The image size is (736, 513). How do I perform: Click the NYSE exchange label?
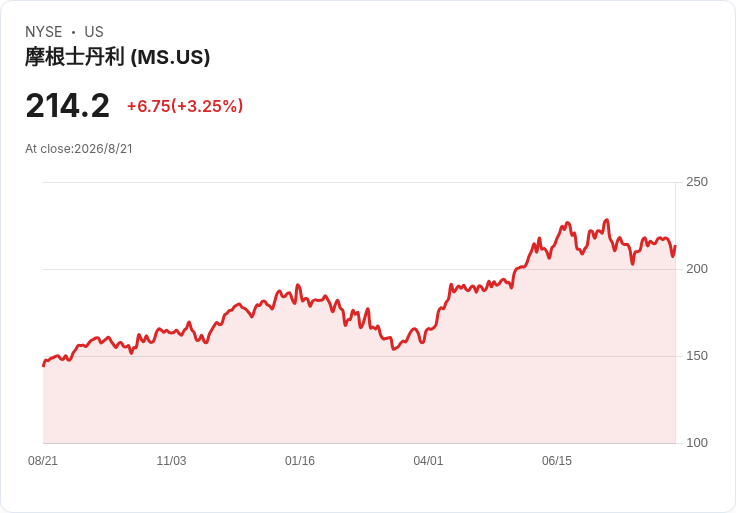click(44, 32)
